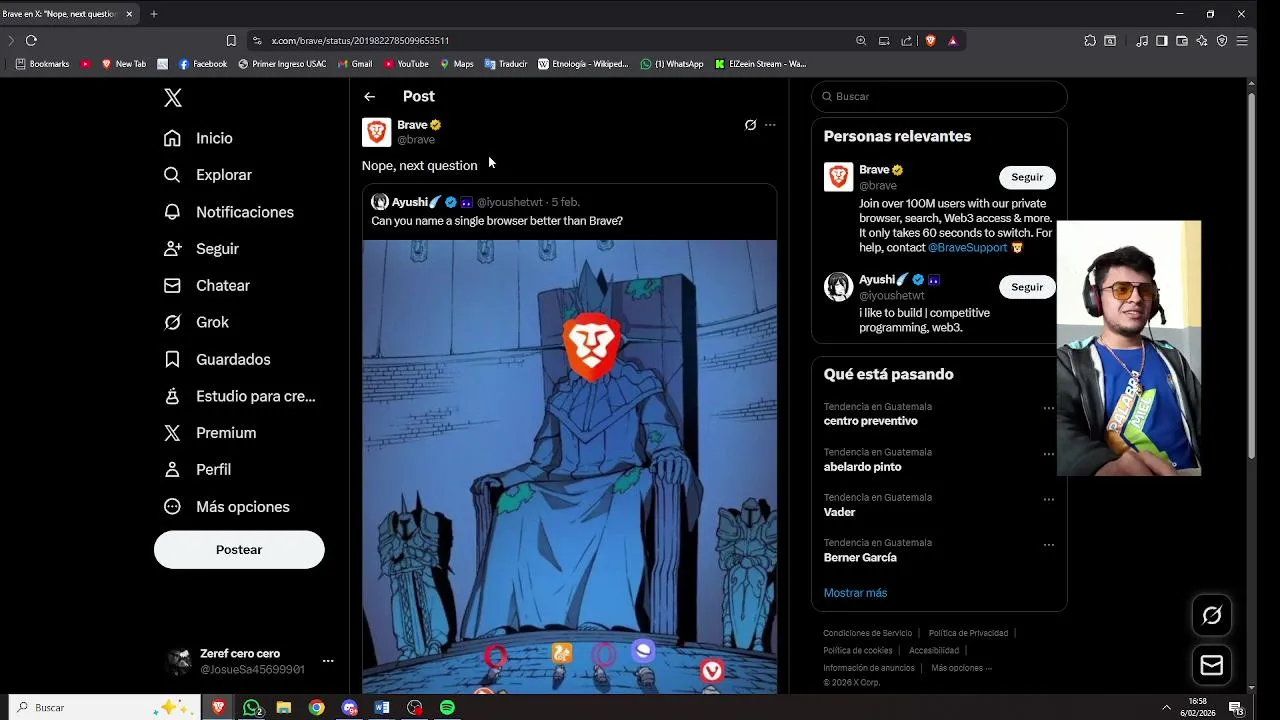Reload the page in the browser
This screenshot has height=720, width=1280.
tap(31, 41)
